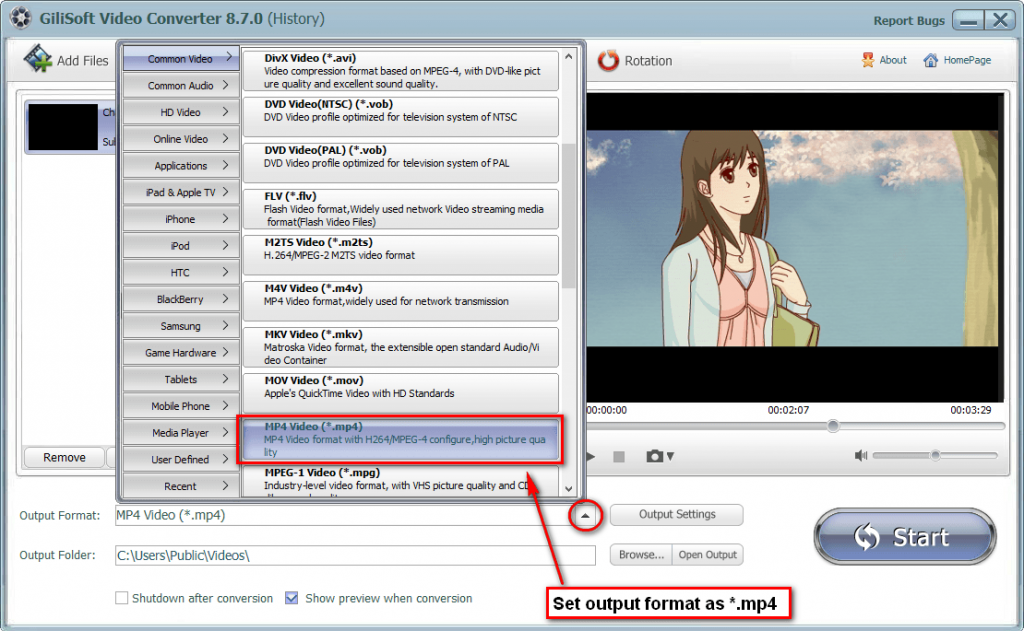Click the video seek slider handle
Viewport: 1024px width, 631px height.
pyautogui.click(x=833, y=427)
